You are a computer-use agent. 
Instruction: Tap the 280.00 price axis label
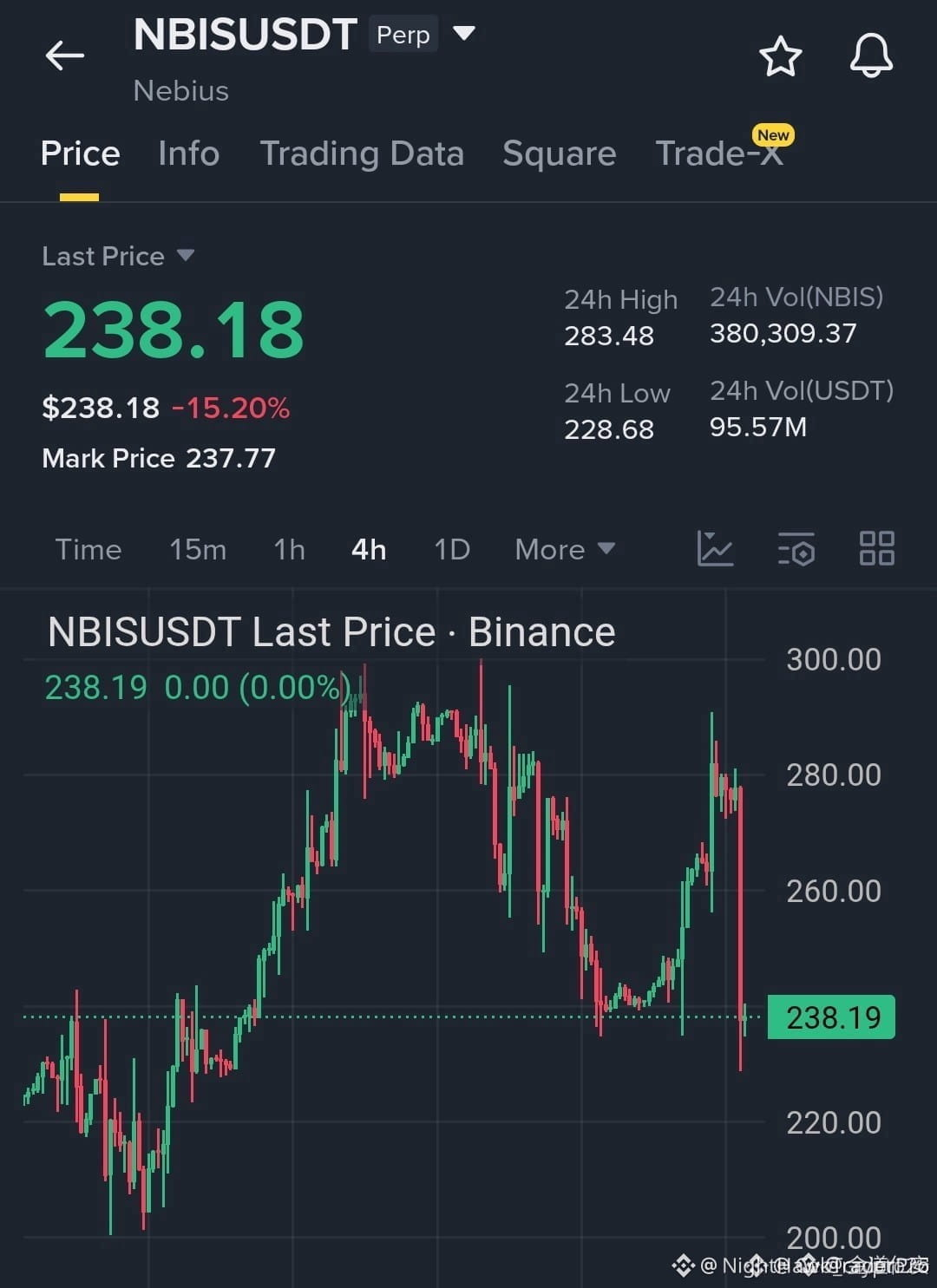coord(834,775)
